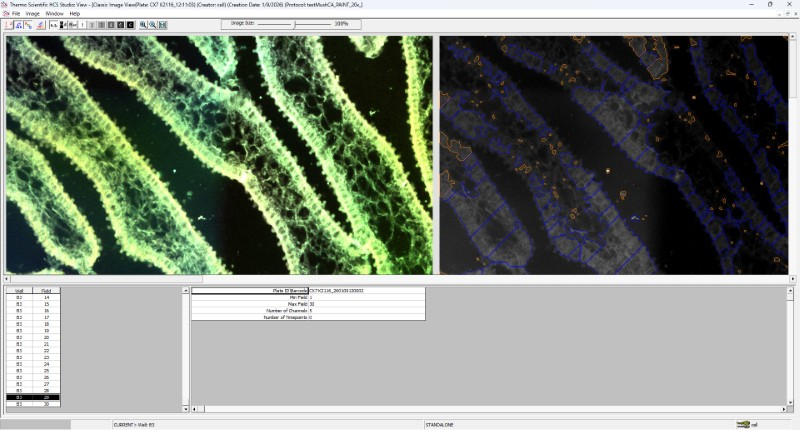Toggle channel 2 display button

(x=92, y=25)
